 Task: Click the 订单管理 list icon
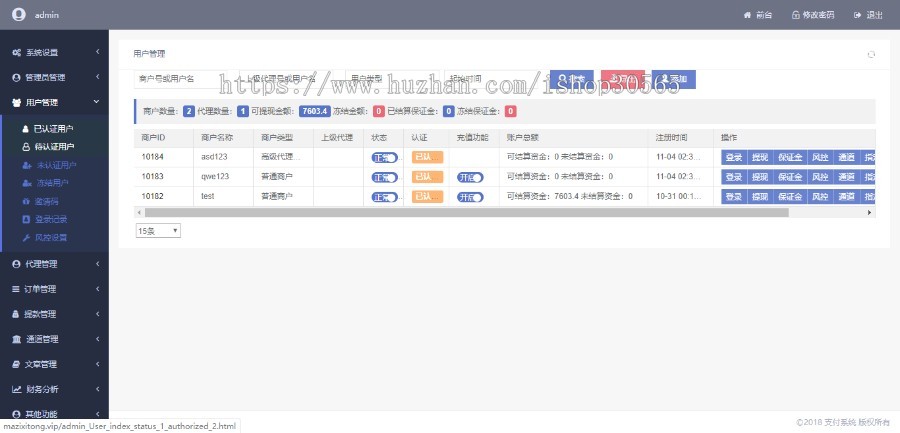tap(16, 289)
